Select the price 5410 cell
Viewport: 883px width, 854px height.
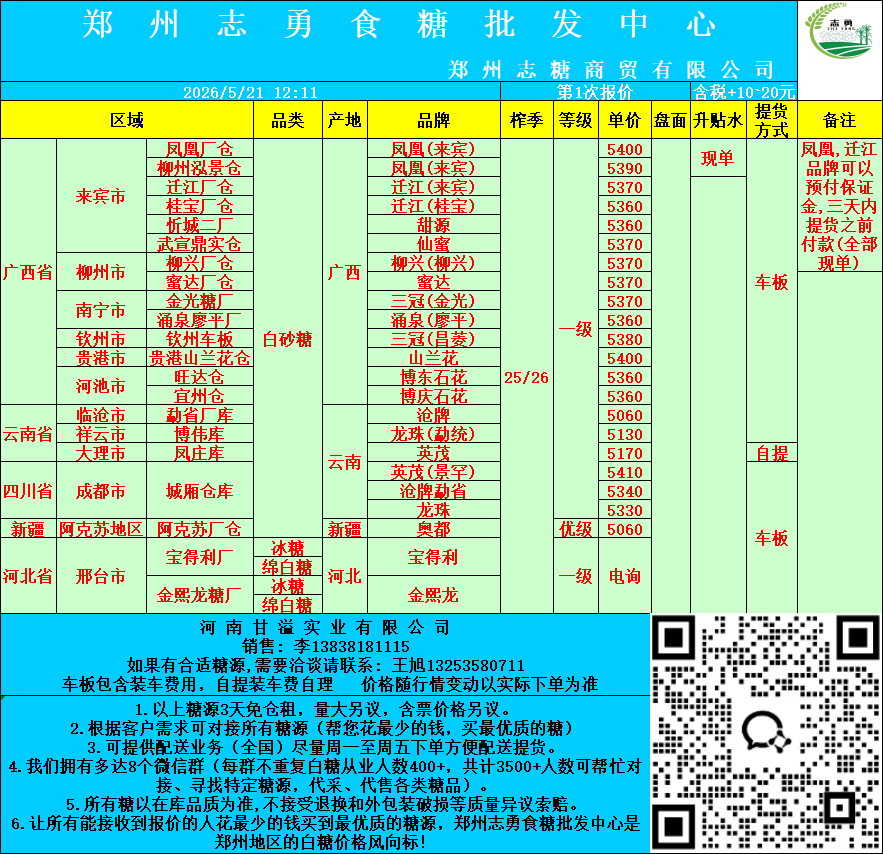[x=625, y=472]
